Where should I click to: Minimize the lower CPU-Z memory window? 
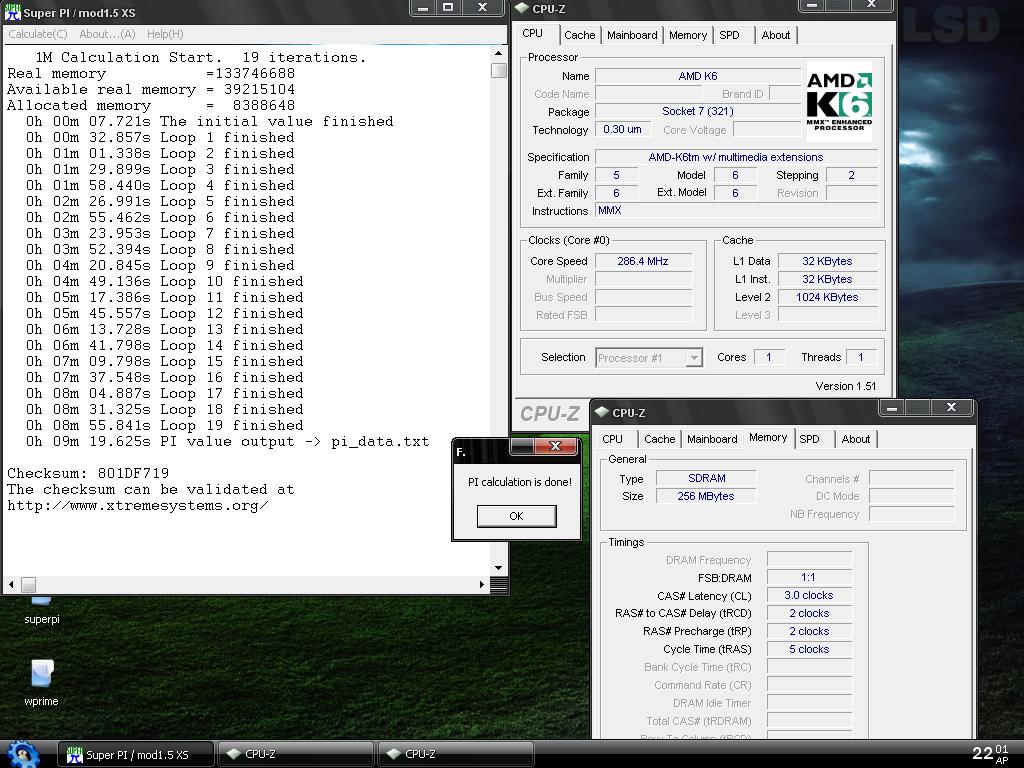coord(891,408)
